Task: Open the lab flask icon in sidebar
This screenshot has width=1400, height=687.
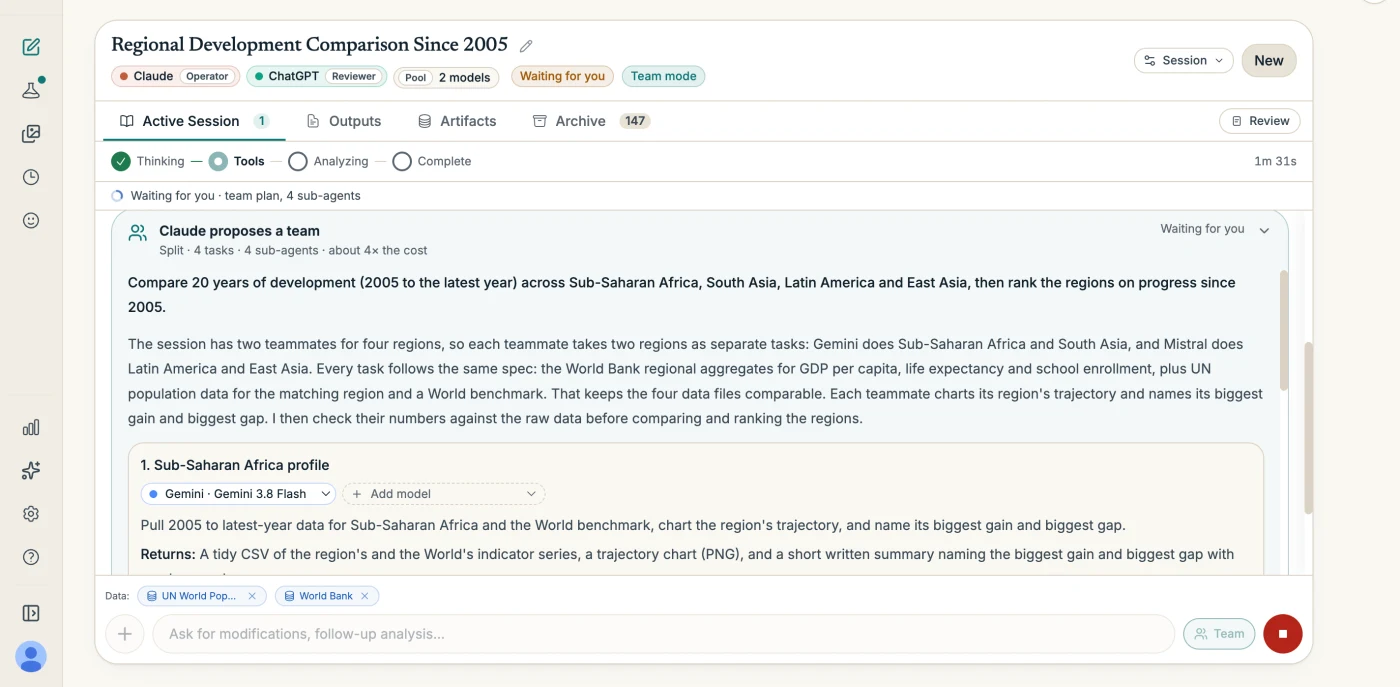Action: click(31, 90)
